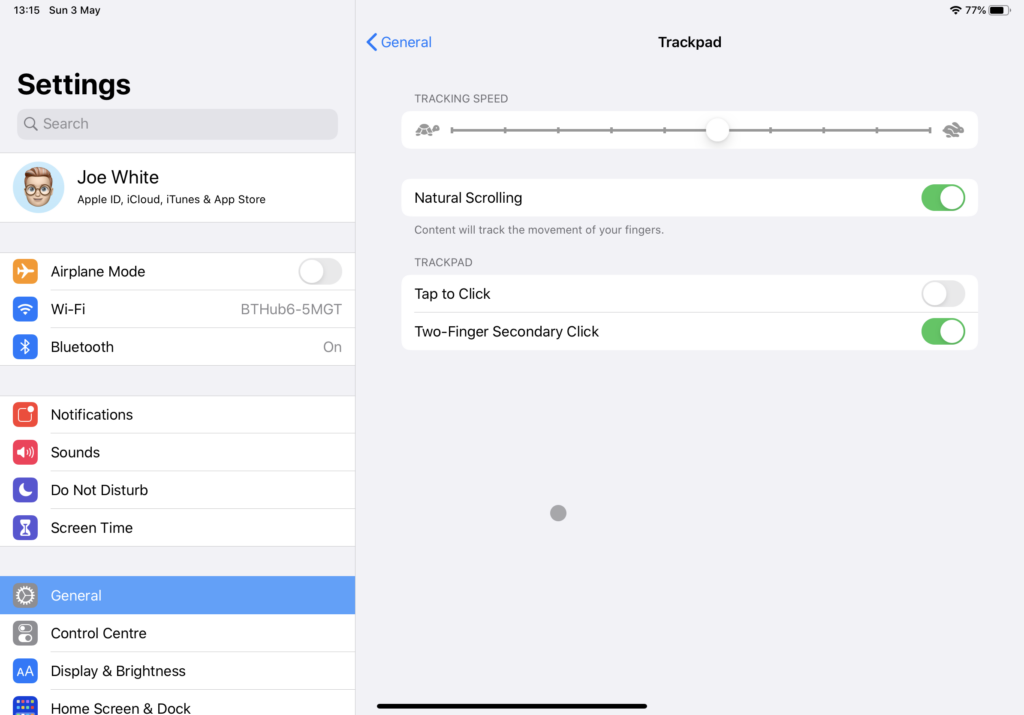Disable Natural Scrolling
The height and width of the screenshot is (715, 1024).
click(x=943, y=197)
